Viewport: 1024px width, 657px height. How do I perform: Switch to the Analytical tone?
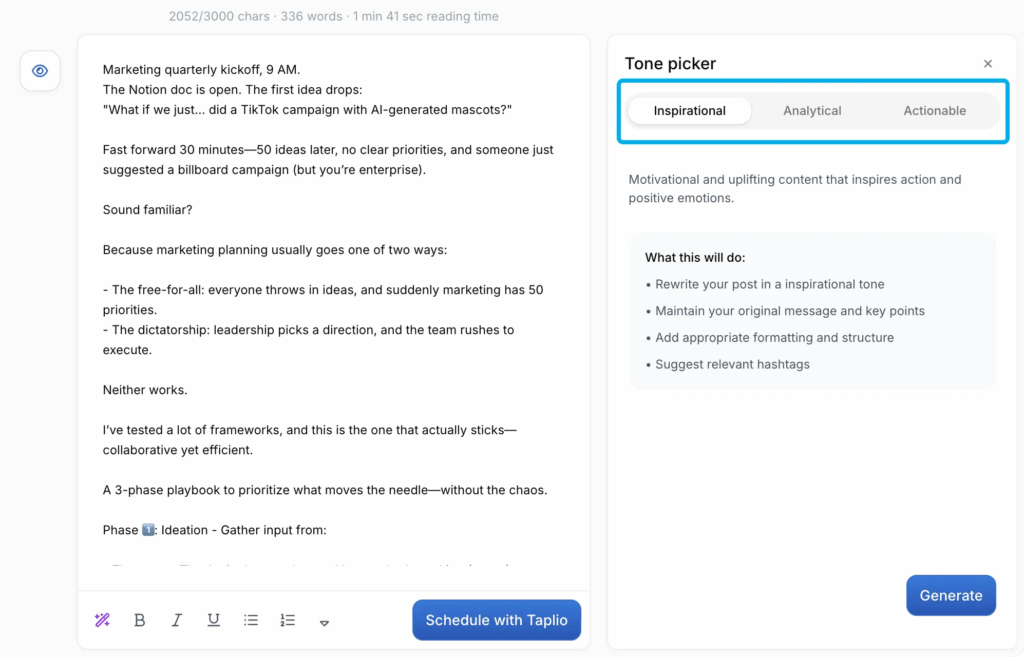pyautogui.click(x=812, y=111)
